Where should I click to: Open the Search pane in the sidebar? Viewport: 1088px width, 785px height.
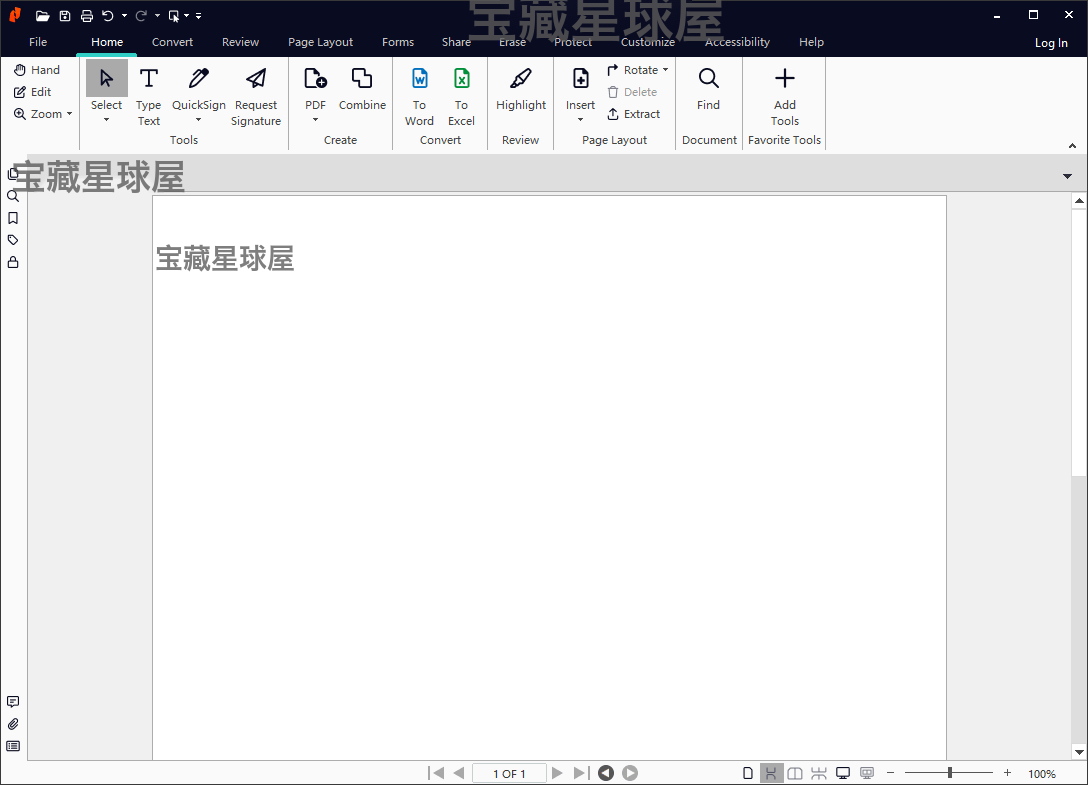coord(13,196)
